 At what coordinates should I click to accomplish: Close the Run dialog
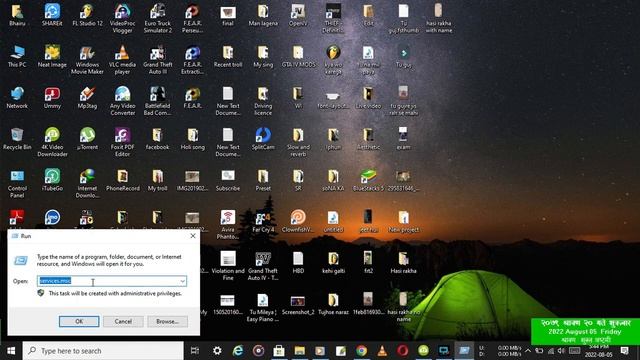coord(193,236)
